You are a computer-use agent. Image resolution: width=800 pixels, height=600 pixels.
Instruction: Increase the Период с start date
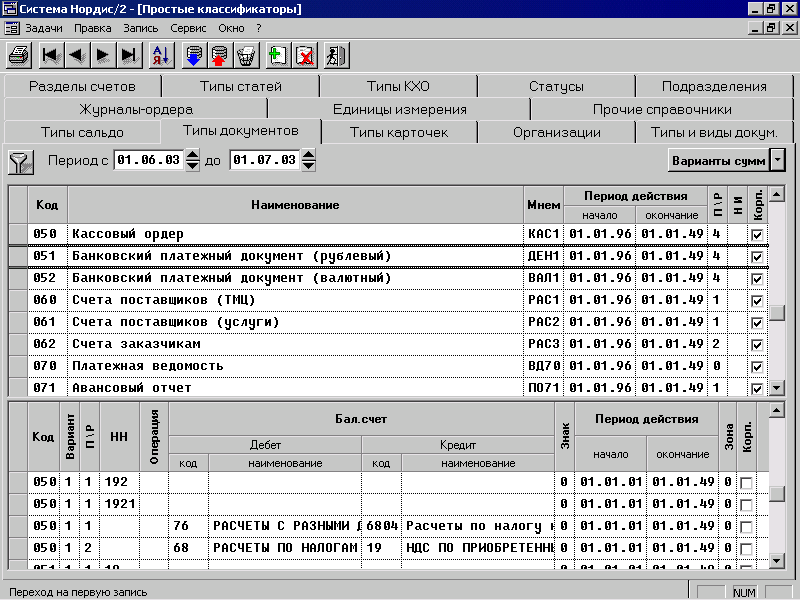(x=192, y=155)
